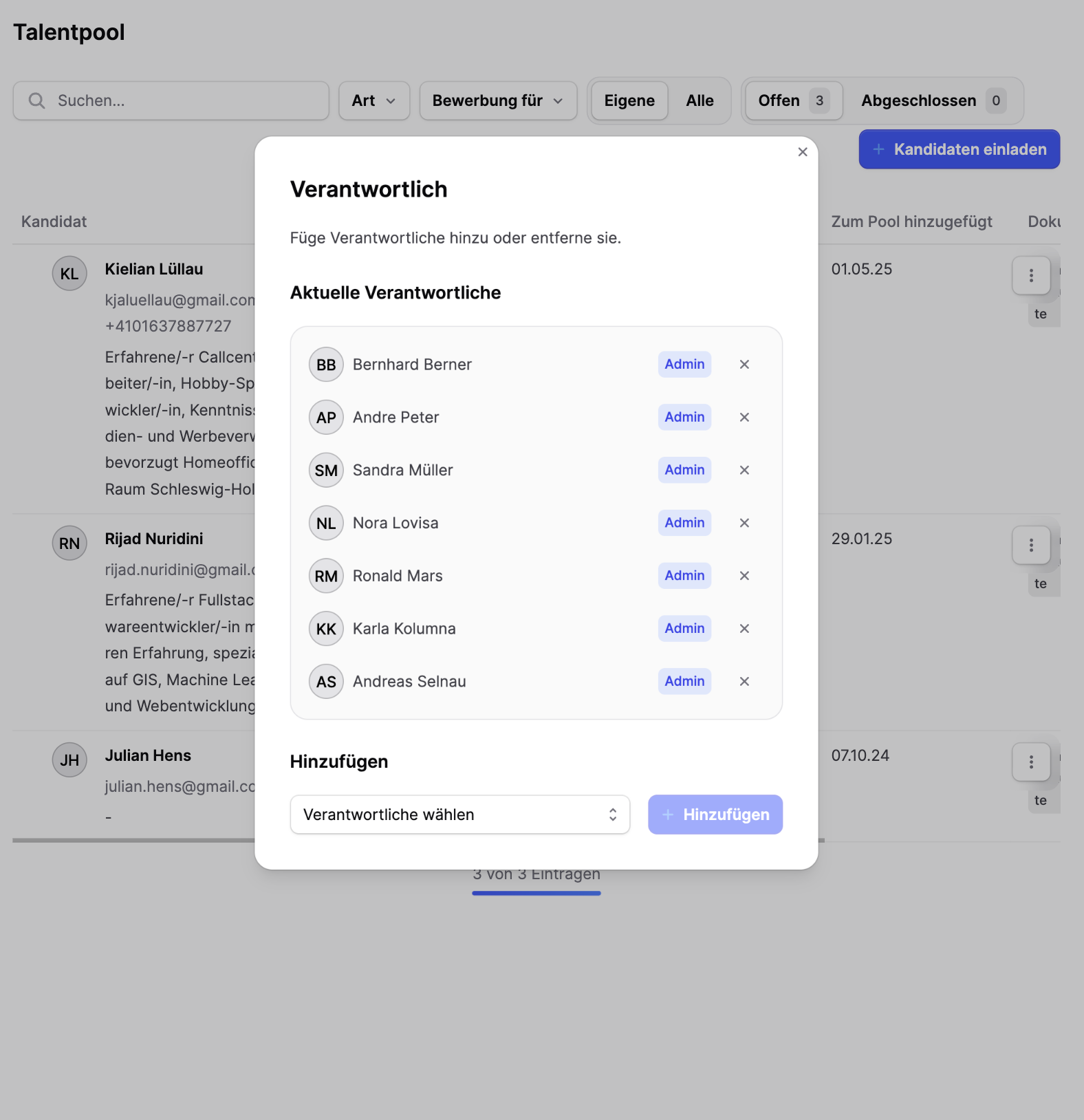Click Kandidaten einladen button
The height and width of the screenshot is (1120, 1084).
[959, 149]
